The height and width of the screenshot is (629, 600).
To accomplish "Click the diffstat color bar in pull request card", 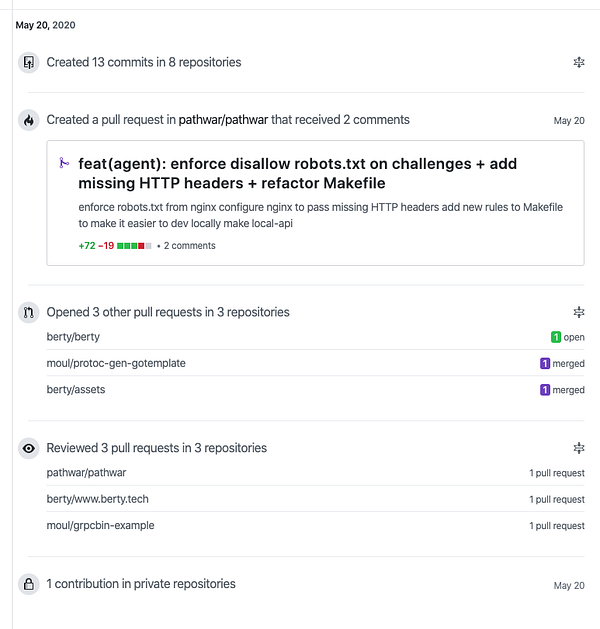I will (x=134, y=245).
